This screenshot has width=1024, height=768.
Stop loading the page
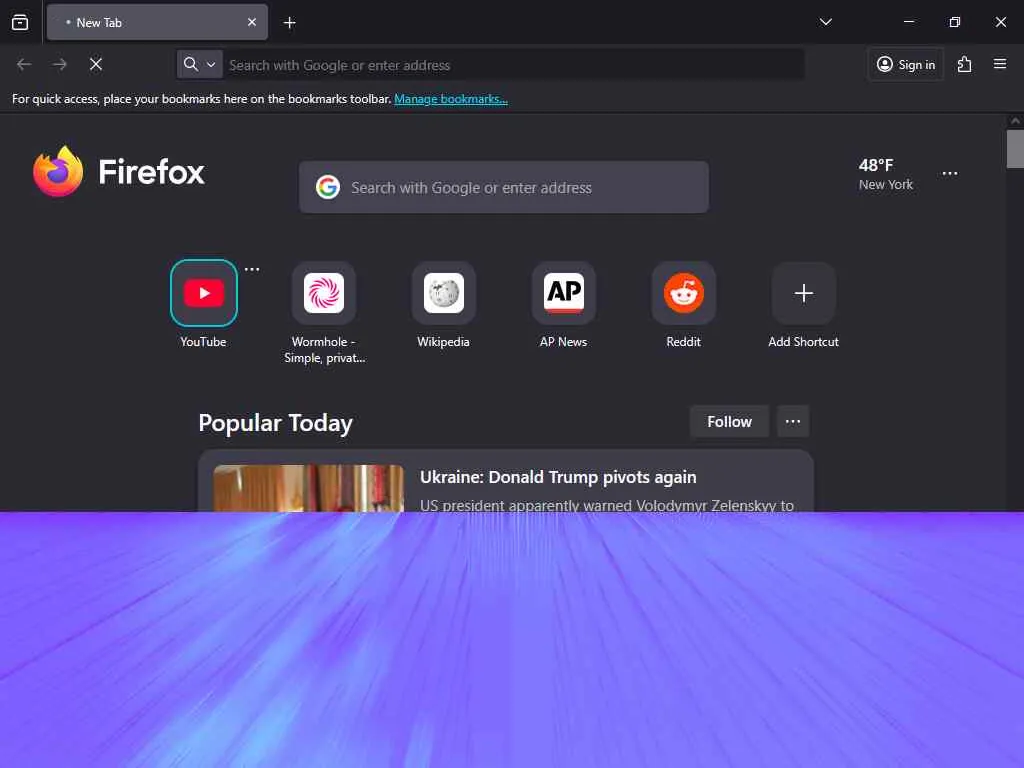pos(96,64)
